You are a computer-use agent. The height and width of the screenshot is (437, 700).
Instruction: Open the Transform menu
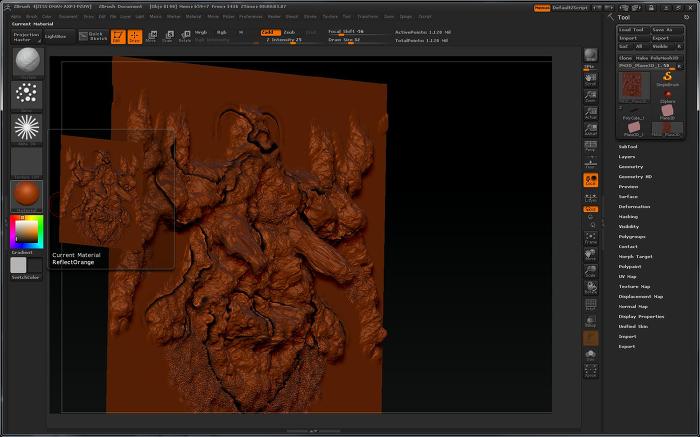click(367, 17)
